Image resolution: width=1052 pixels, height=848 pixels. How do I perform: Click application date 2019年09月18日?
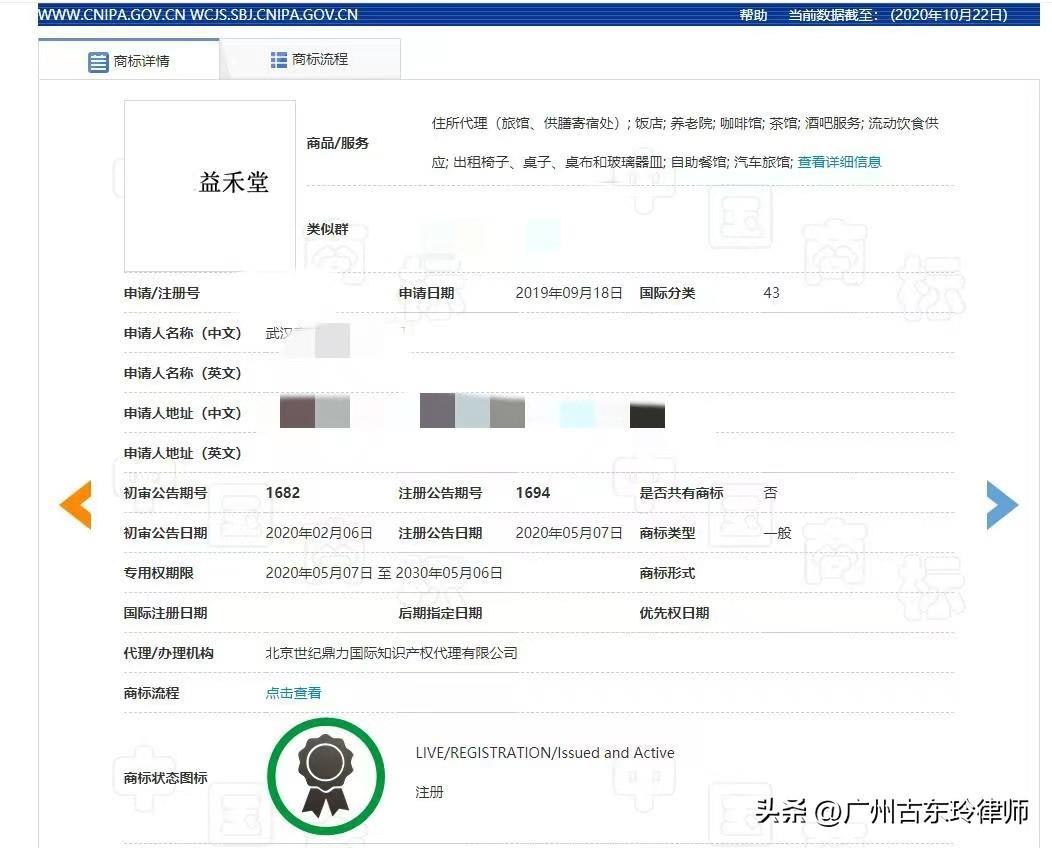click(568, 293)
